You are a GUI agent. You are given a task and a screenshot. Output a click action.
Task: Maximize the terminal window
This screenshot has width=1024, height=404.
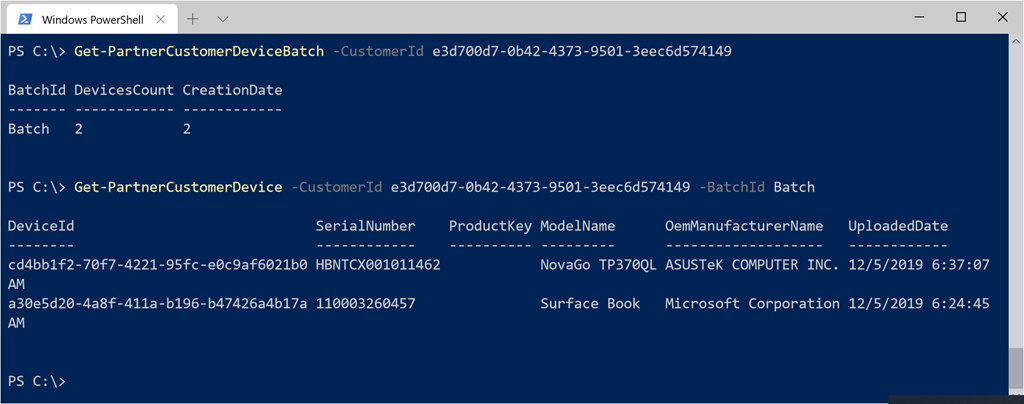tap(961, 17)
